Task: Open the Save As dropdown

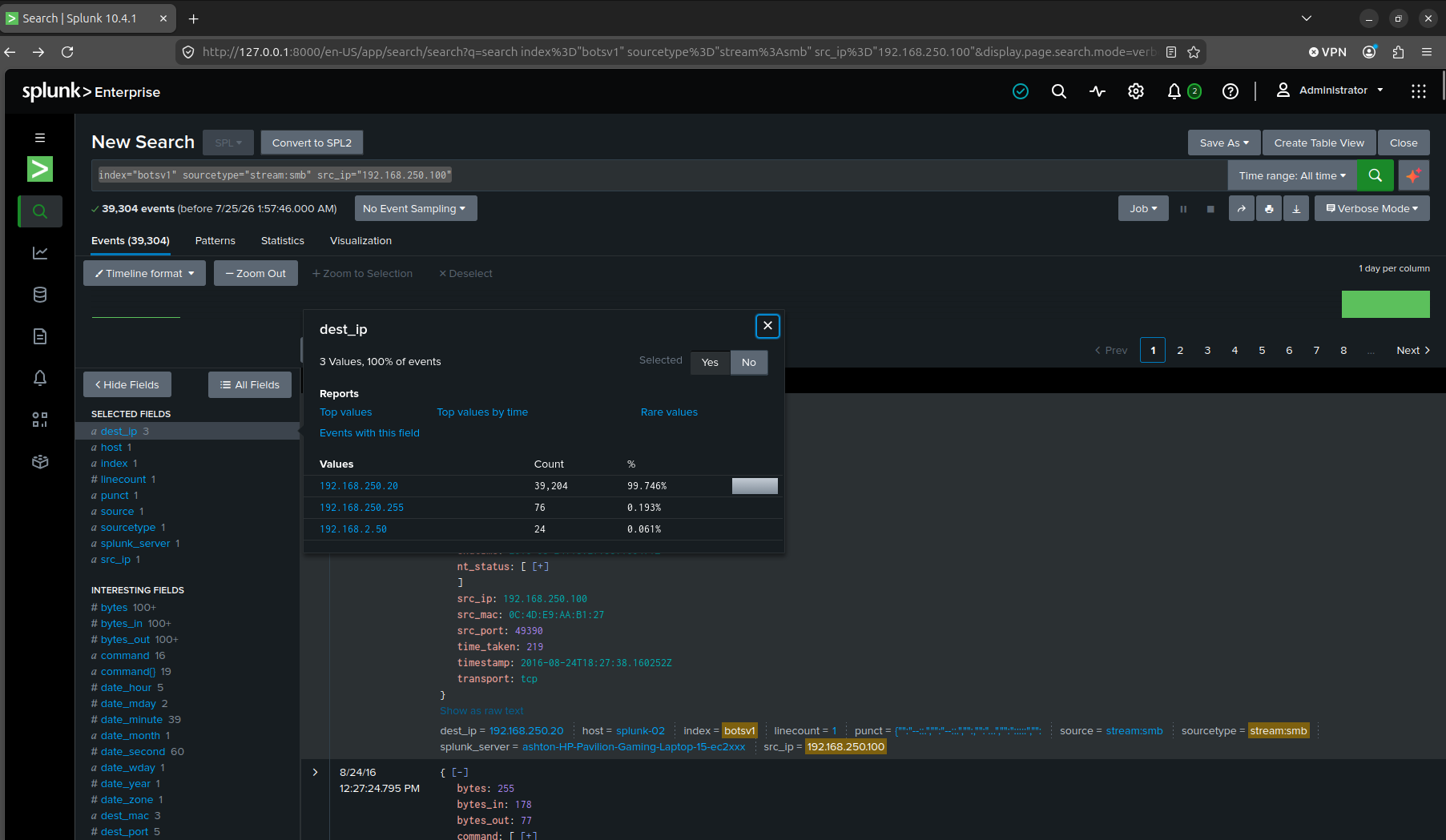Action: [x=1224, y=143]
